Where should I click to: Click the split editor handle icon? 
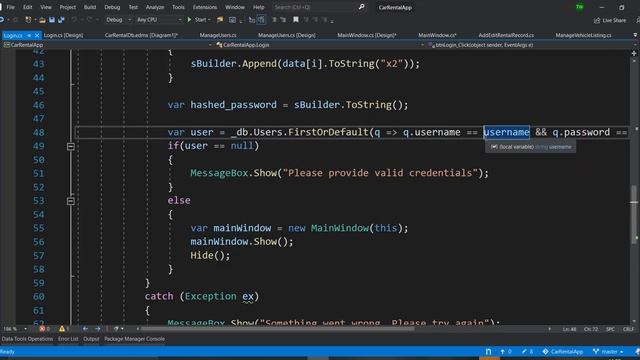coord(634,53)
